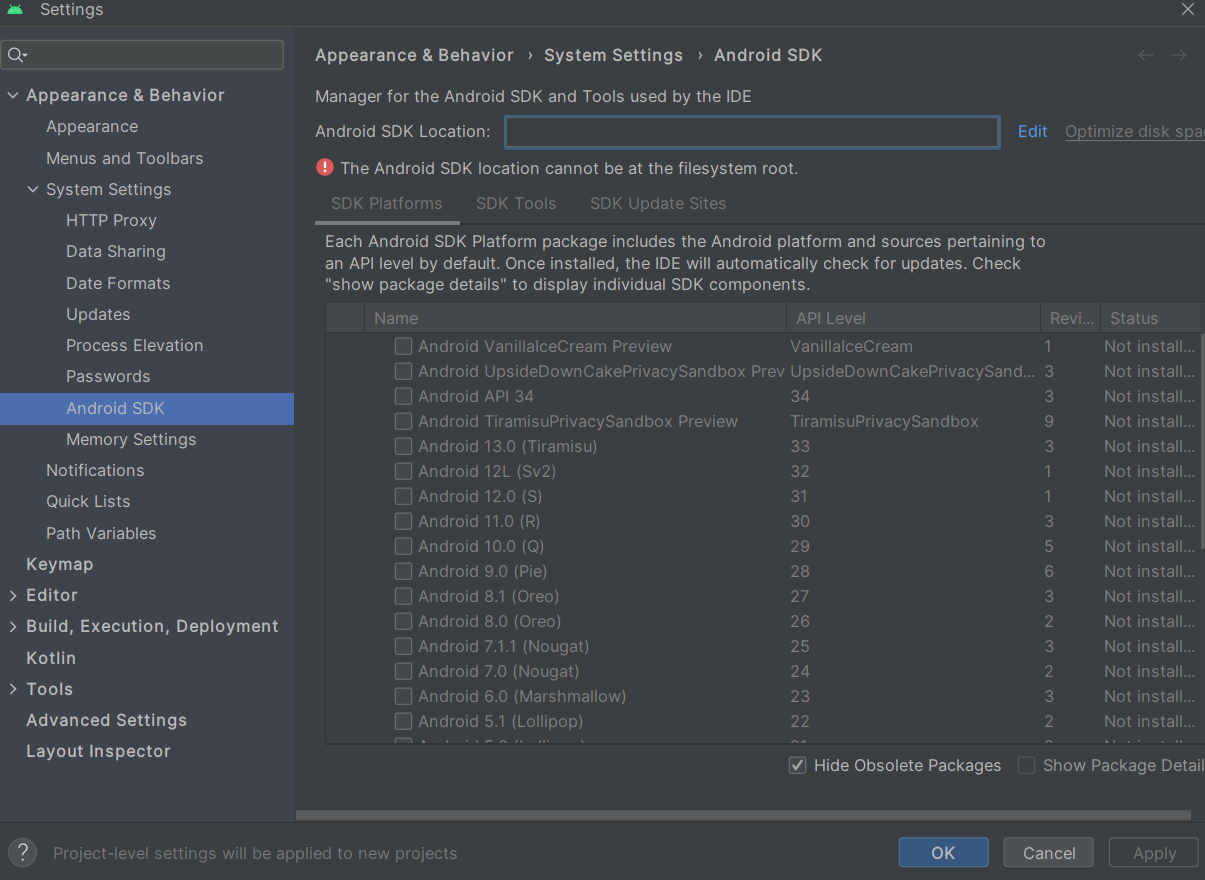
Task: Click the Android logo in title bar
Action: (x=15, y=10)
